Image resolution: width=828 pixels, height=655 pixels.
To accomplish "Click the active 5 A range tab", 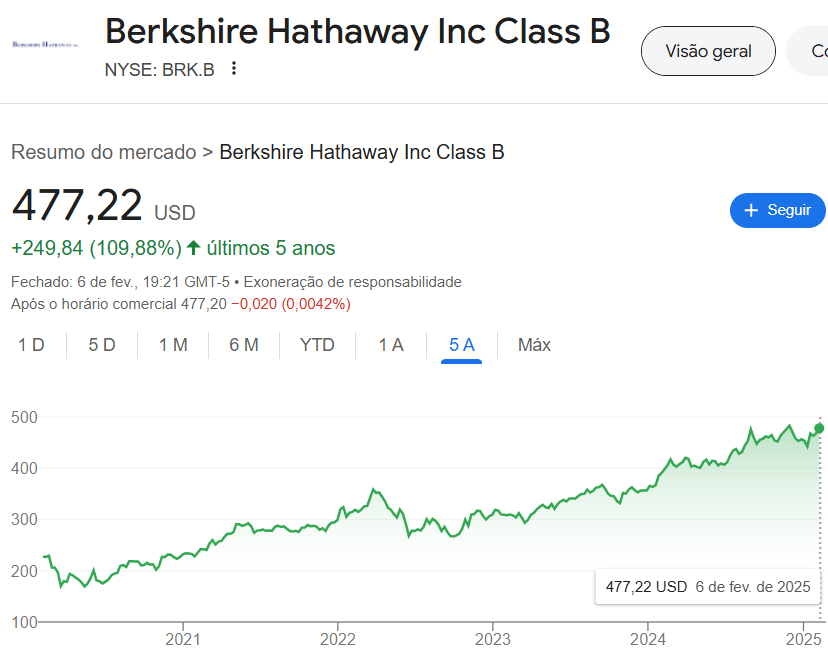I will pos(462,345).
